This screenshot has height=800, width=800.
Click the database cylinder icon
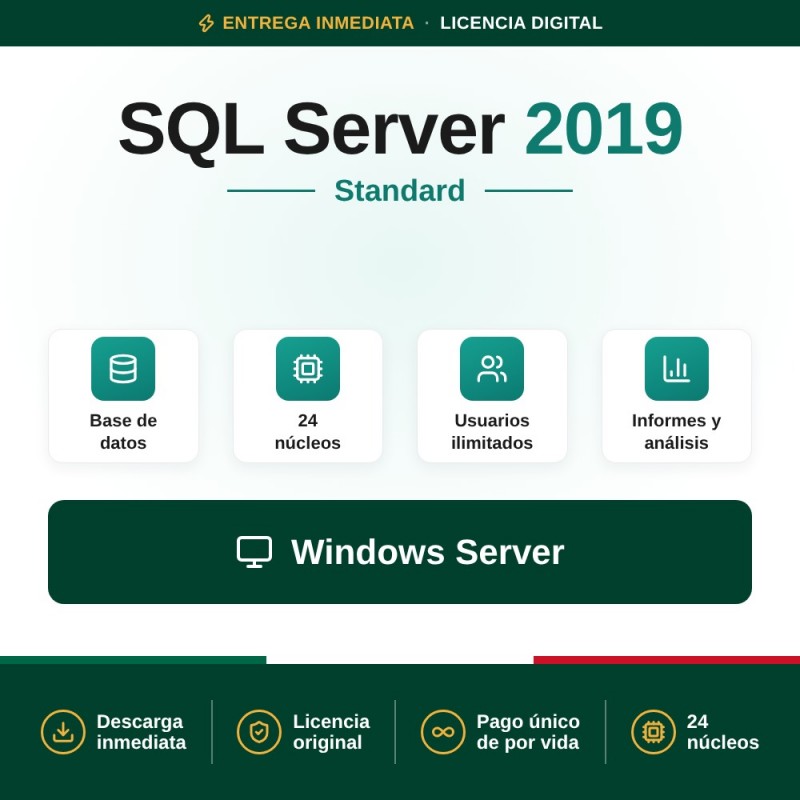123,369
